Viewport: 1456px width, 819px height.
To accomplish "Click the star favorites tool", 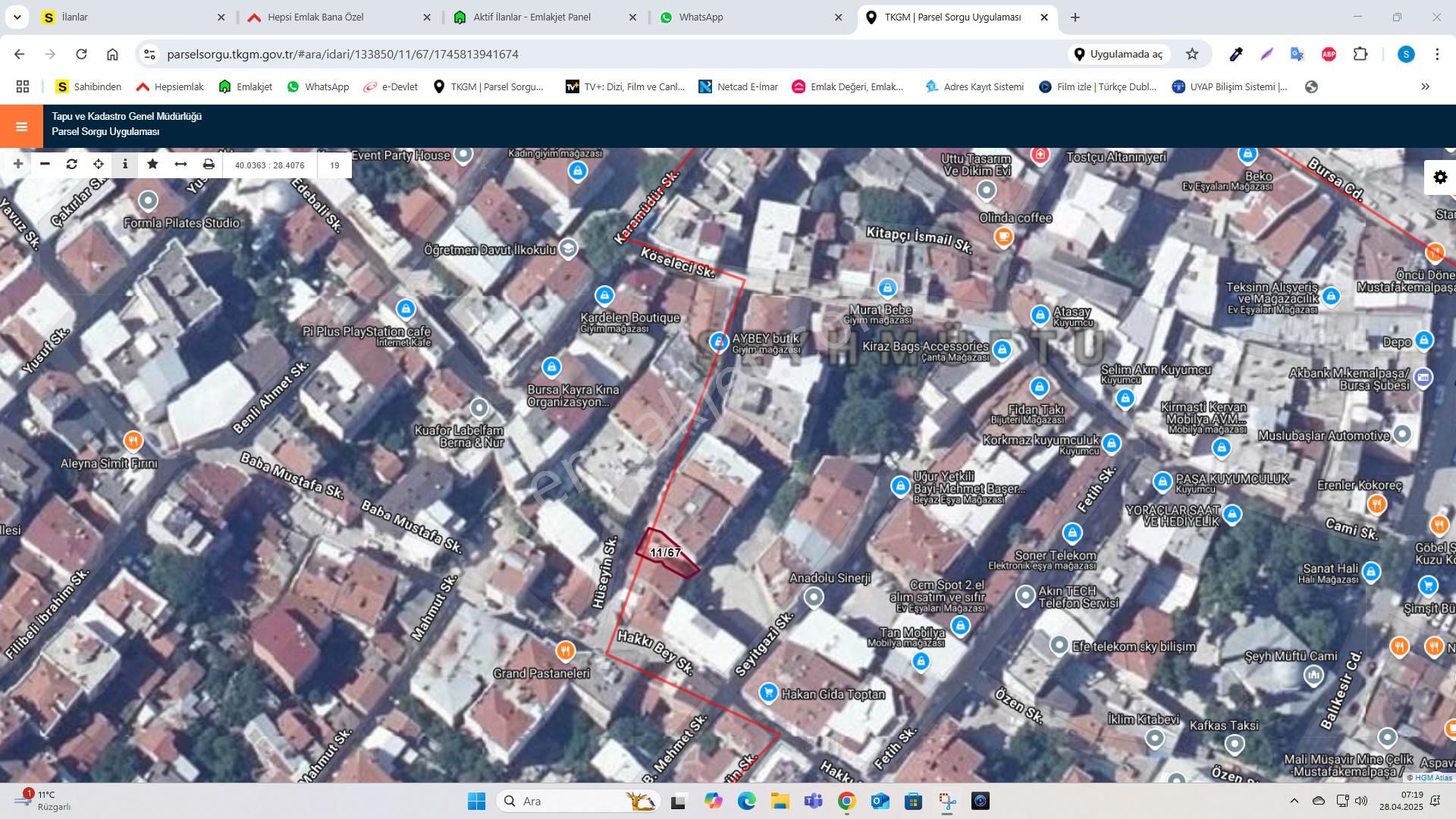I will [152, 164].
